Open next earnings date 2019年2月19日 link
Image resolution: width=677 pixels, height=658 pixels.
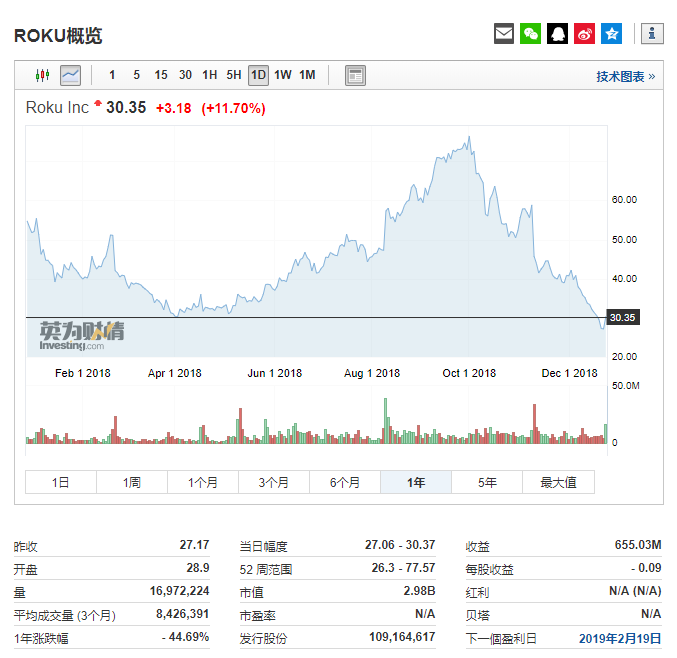click(x=620, y=638)
